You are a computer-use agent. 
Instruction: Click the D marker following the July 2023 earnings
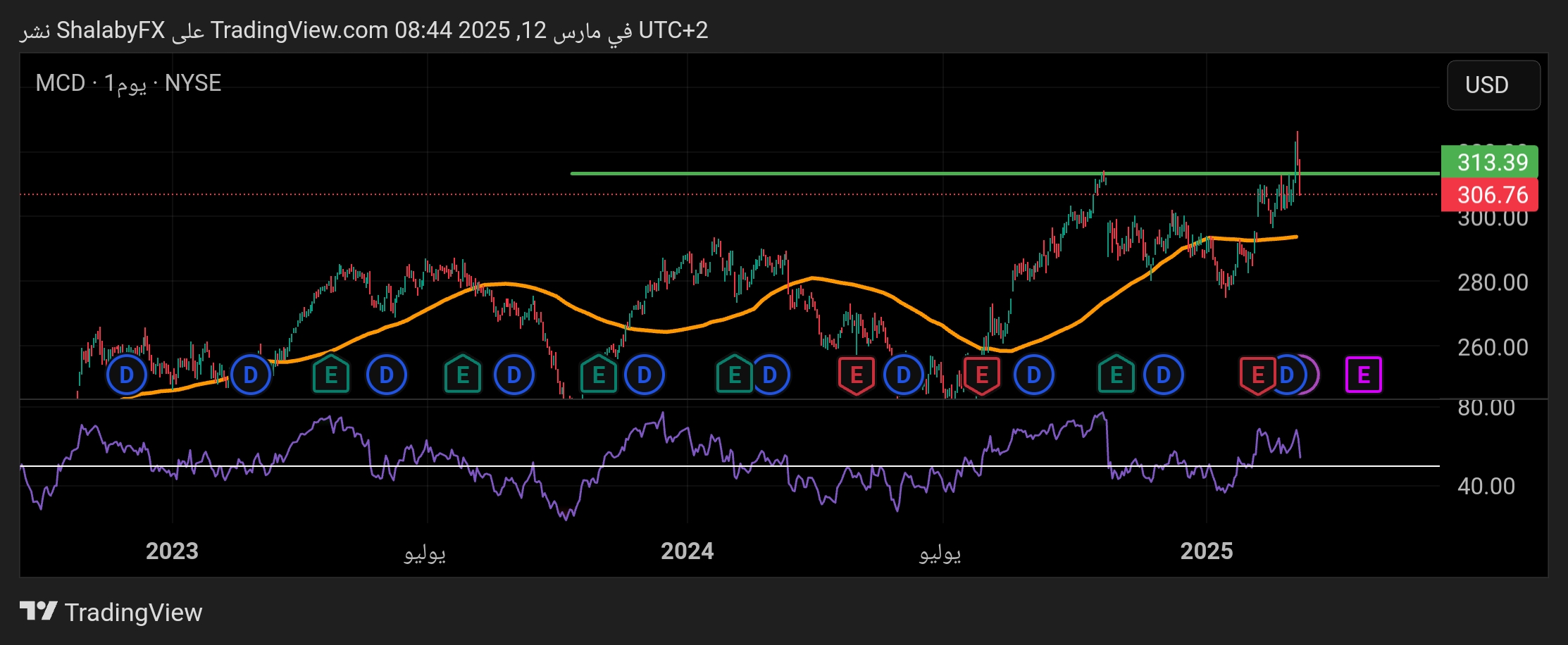tap(514, 375)
